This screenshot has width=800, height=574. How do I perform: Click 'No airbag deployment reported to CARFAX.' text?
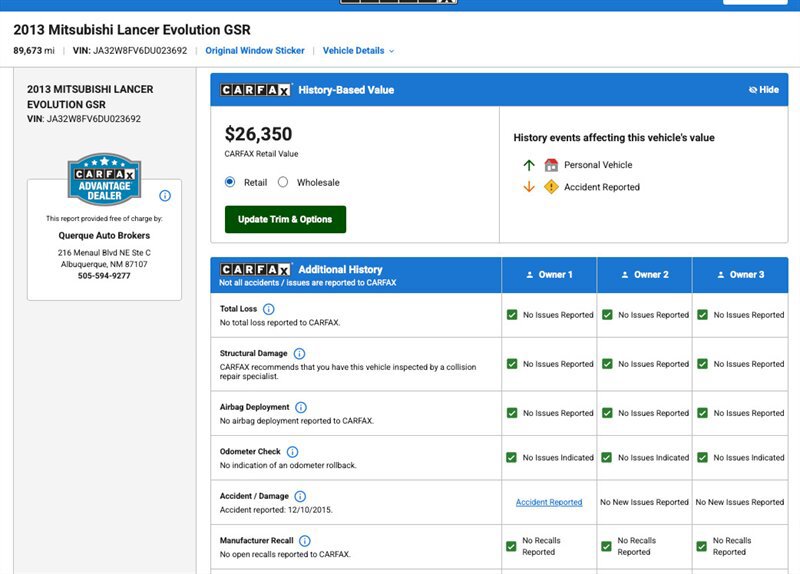pyautogui.click(x=297, y=421)
